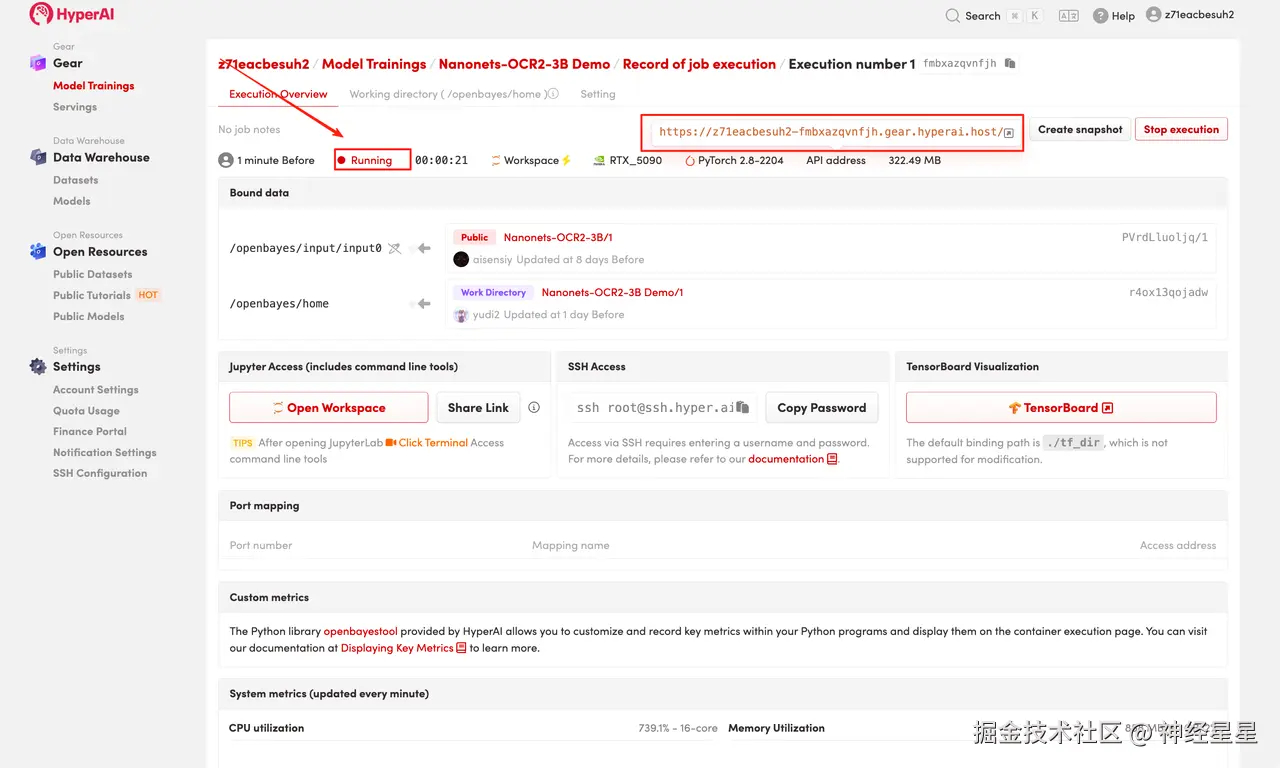
Task: Click the user avatar beside 1 minute Before
Action: point(226,160)
